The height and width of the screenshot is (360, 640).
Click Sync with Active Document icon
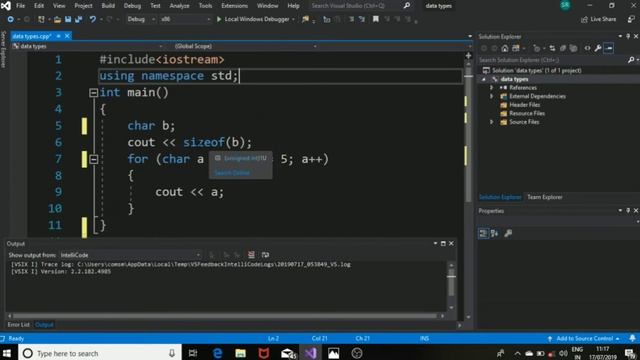[552, 48]
